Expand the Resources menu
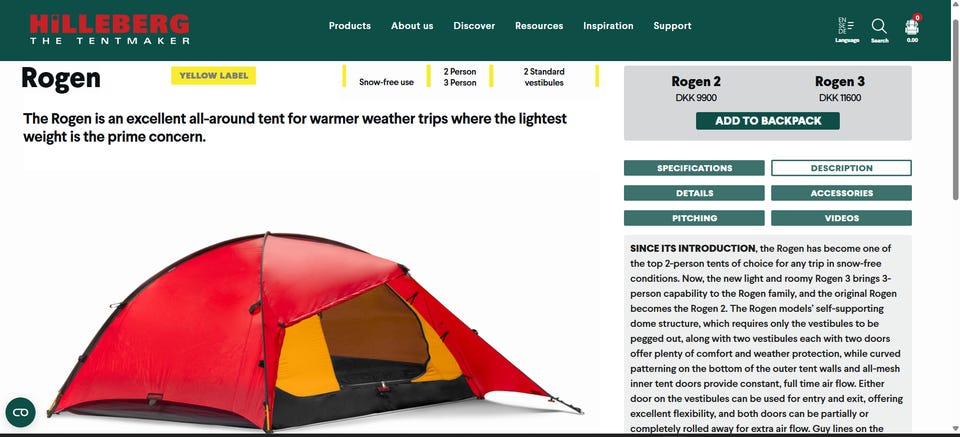Screen dimensions: 960x437 pyautogui.click(x=539, y=26)
